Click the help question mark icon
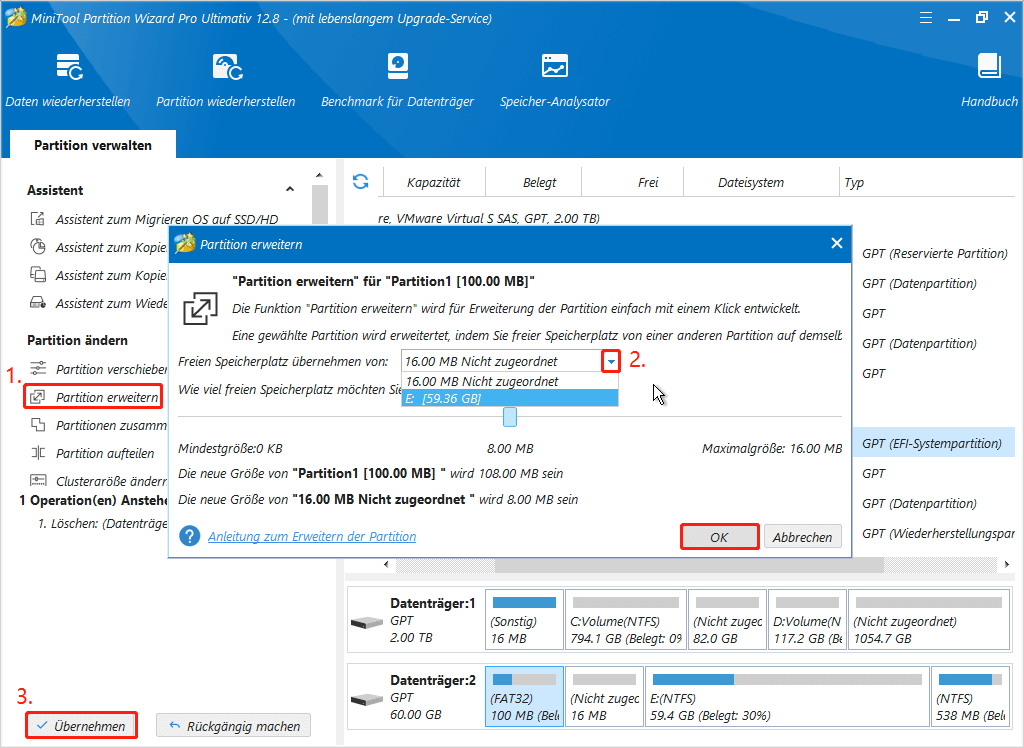1024x748 pixels. click(x=189, y=536)
